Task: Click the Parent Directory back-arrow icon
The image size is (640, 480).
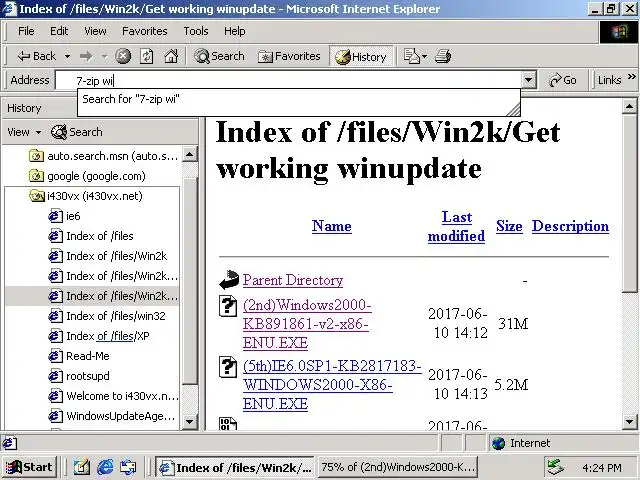Action: click(229, 280)
